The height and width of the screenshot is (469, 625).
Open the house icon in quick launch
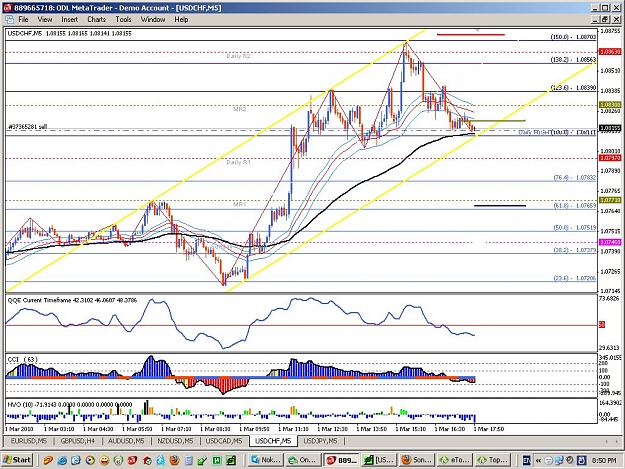(146, 461)
